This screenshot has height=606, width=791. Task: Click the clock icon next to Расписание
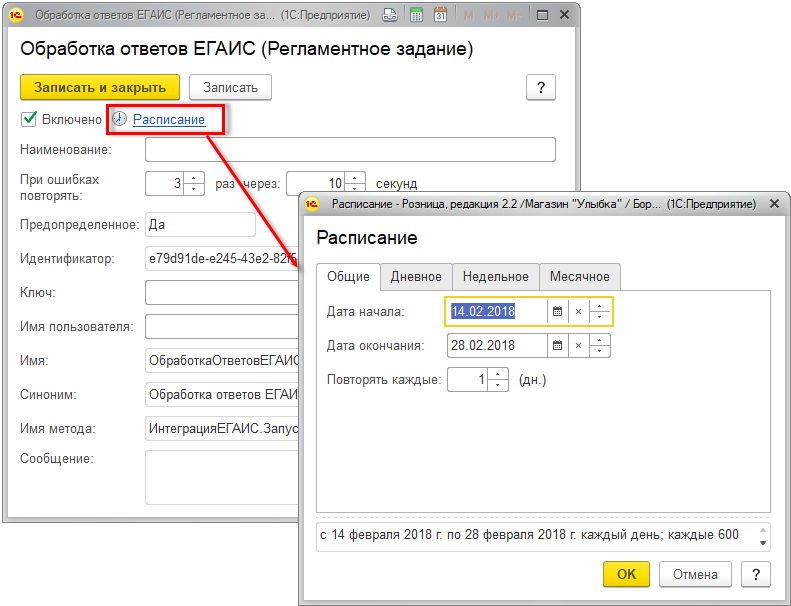(120, 119)
